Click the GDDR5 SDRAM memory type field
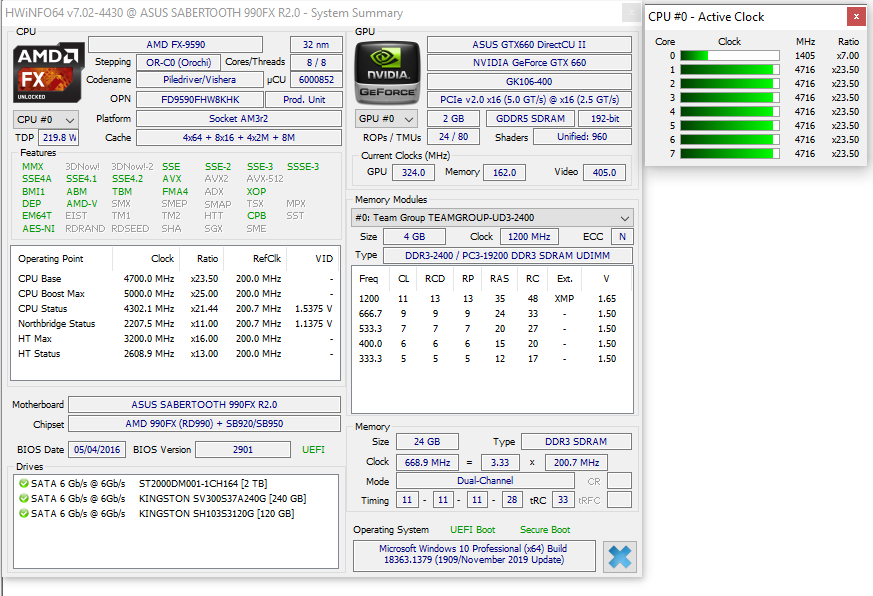 (x=530, y=119)
